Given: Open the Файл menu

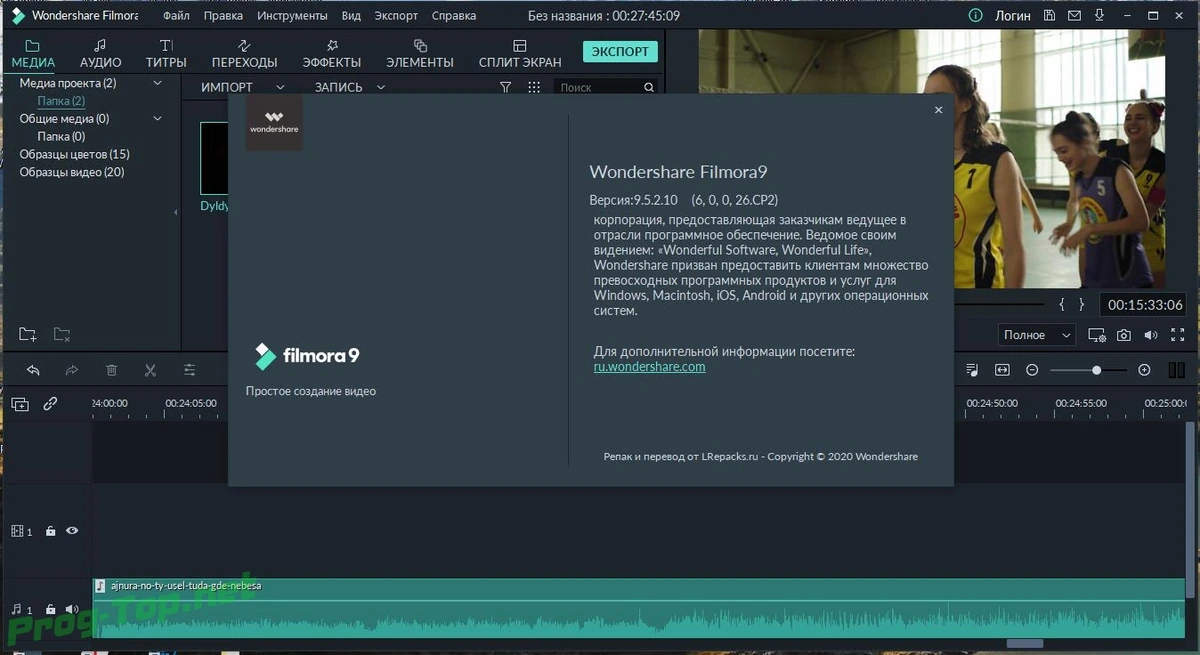Looking at the screenshot, I should 176,16.
